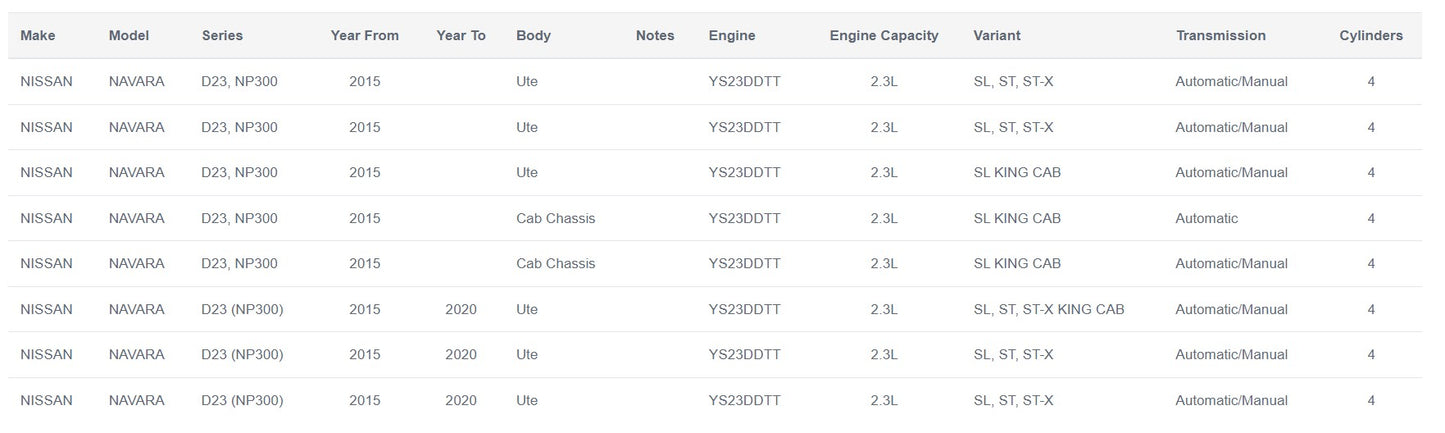
Task: Click SL KING CAB in the Ute row
Action: (x=1017, y=173)
